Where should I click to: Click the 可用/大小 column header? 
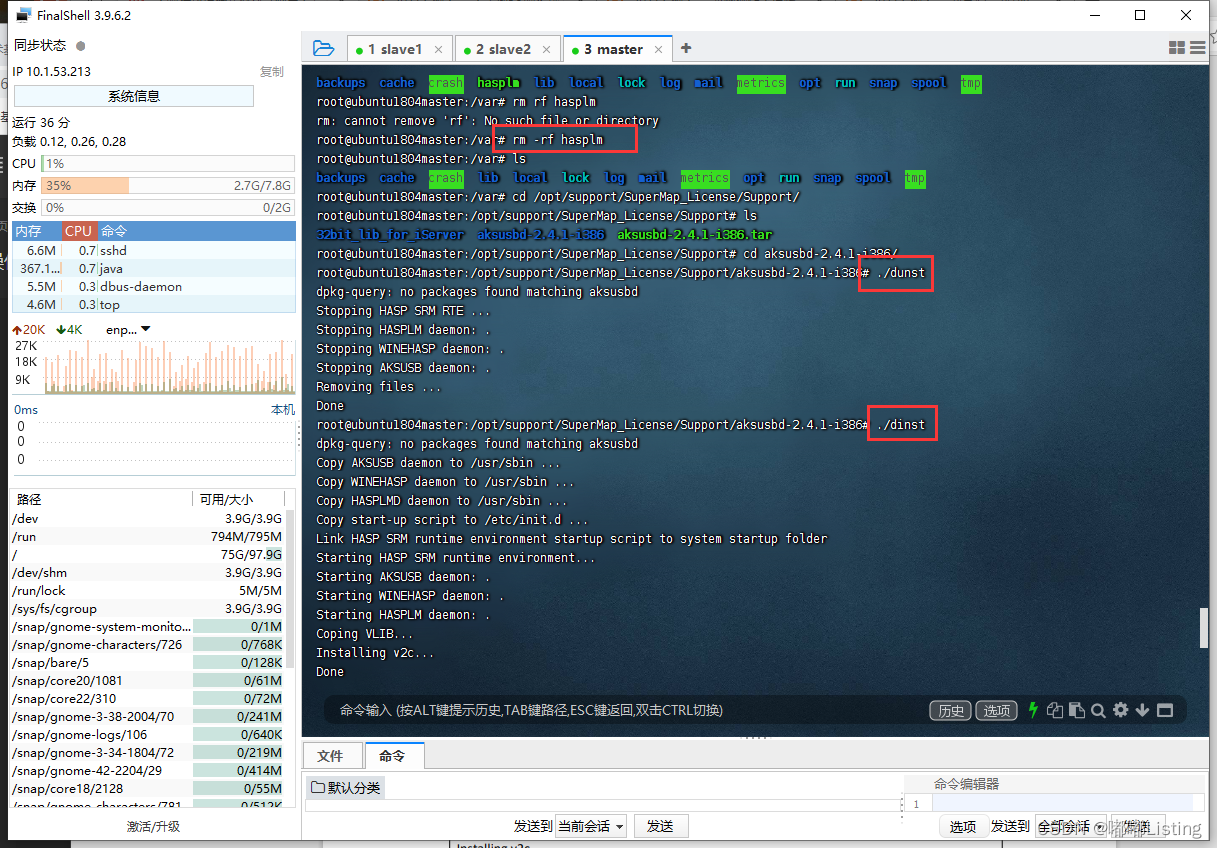pyautogui.click(x=238, y=499)
